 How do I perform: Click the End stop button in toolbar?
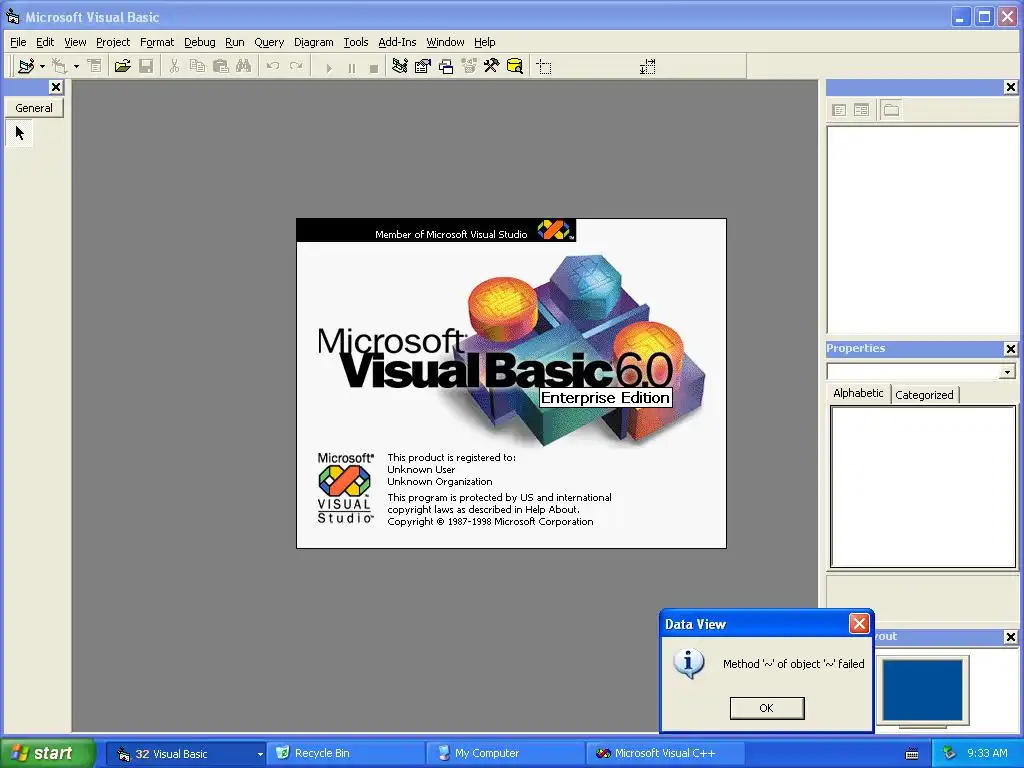(374, 67)
